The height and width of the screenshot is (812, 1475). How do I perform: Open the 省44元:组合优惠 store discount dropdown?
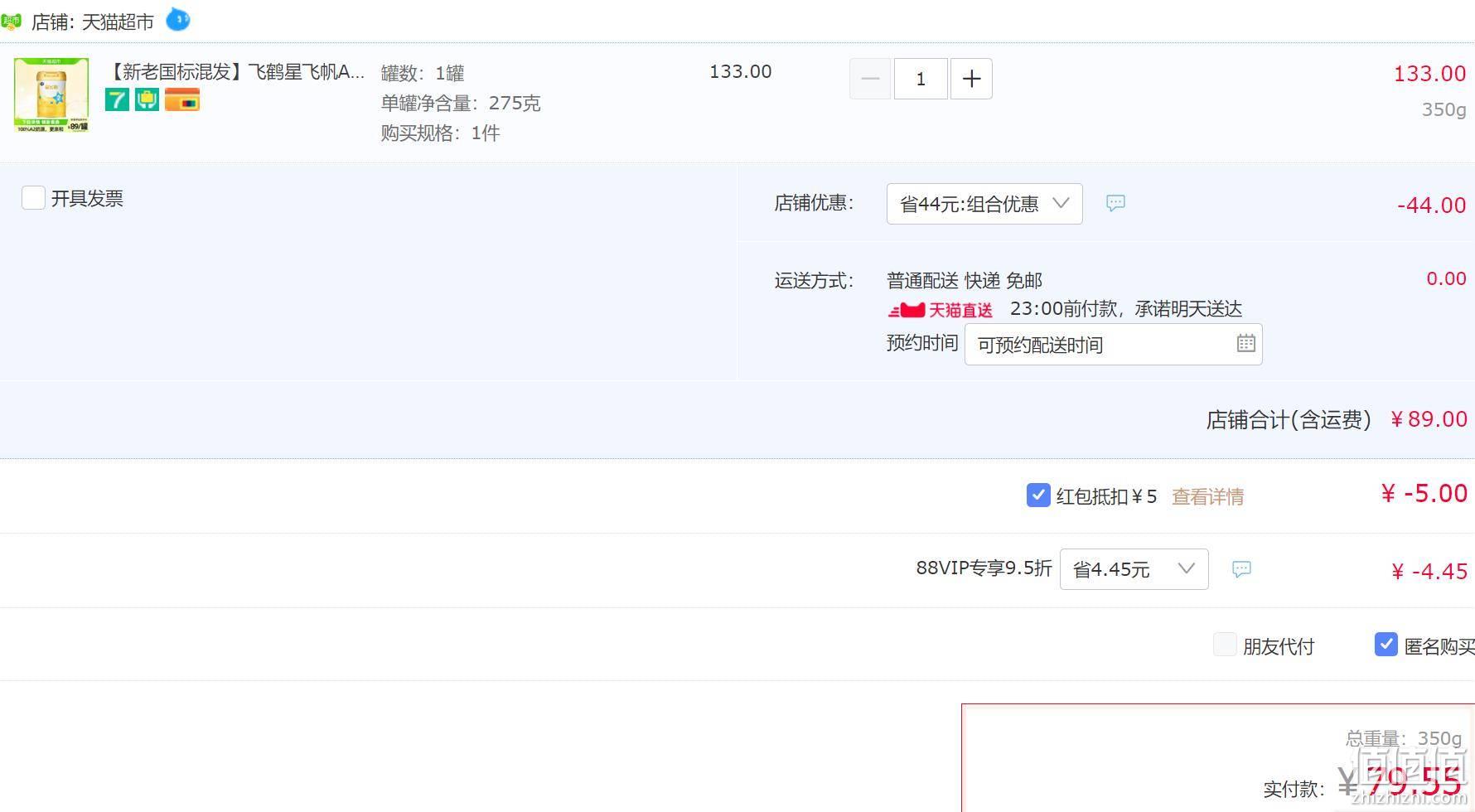[x=984, y=204]
